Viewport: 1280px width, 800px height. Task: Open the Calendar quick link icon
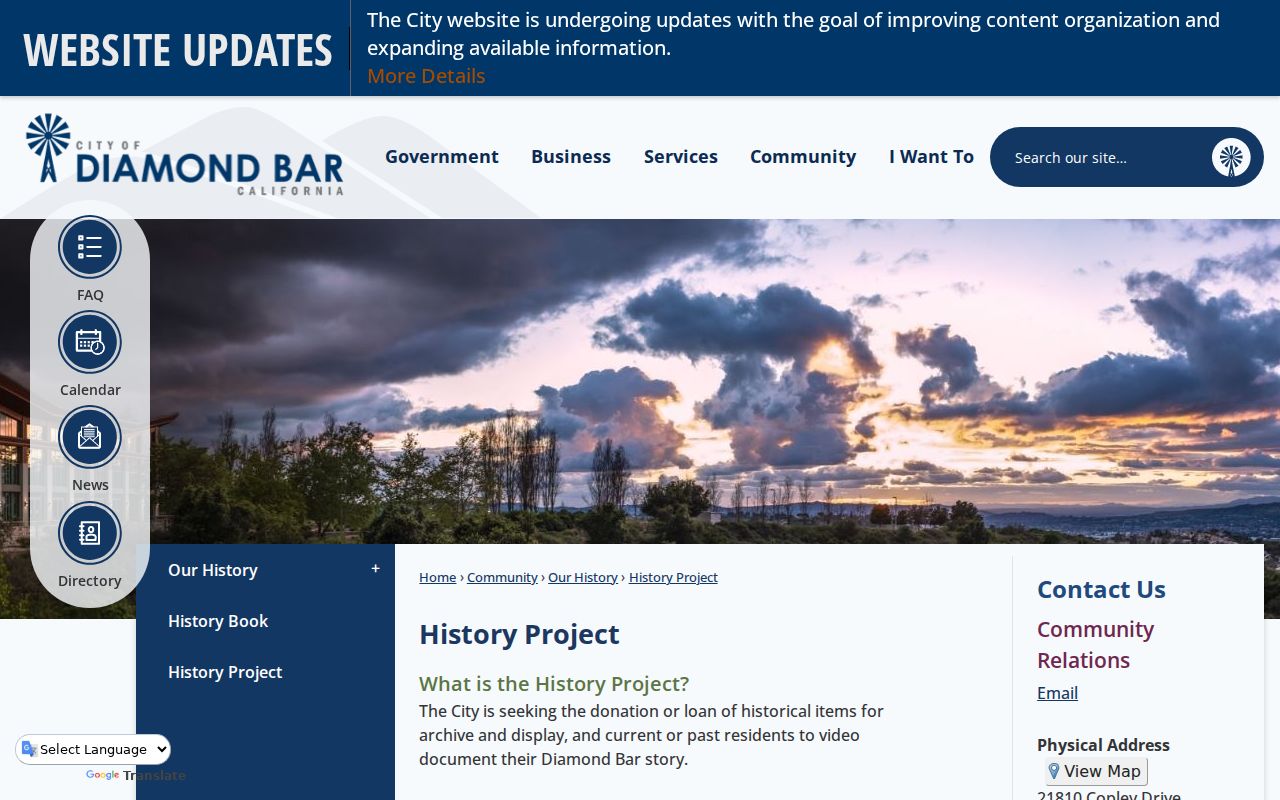click(x=90, y=343)
